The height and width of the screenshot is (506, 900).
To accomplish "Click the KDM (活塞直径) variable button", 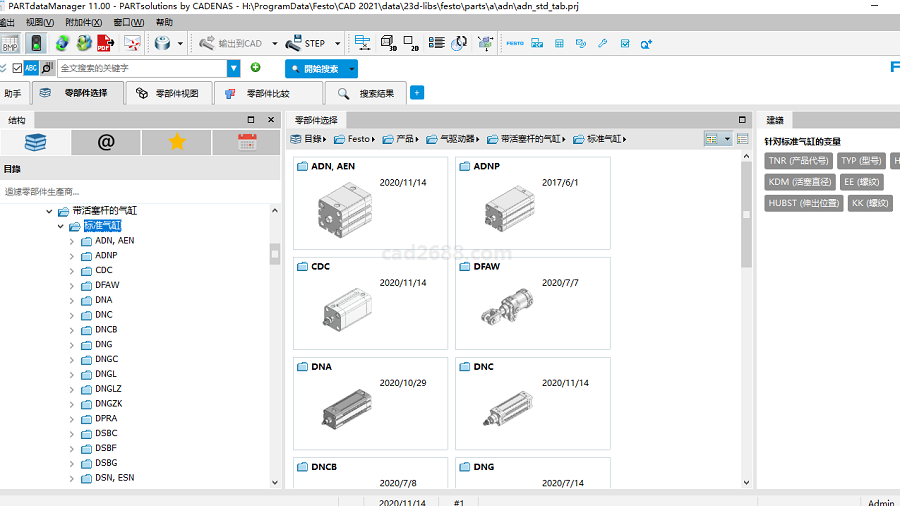I will pyautogui.click(x=799, y=182).
